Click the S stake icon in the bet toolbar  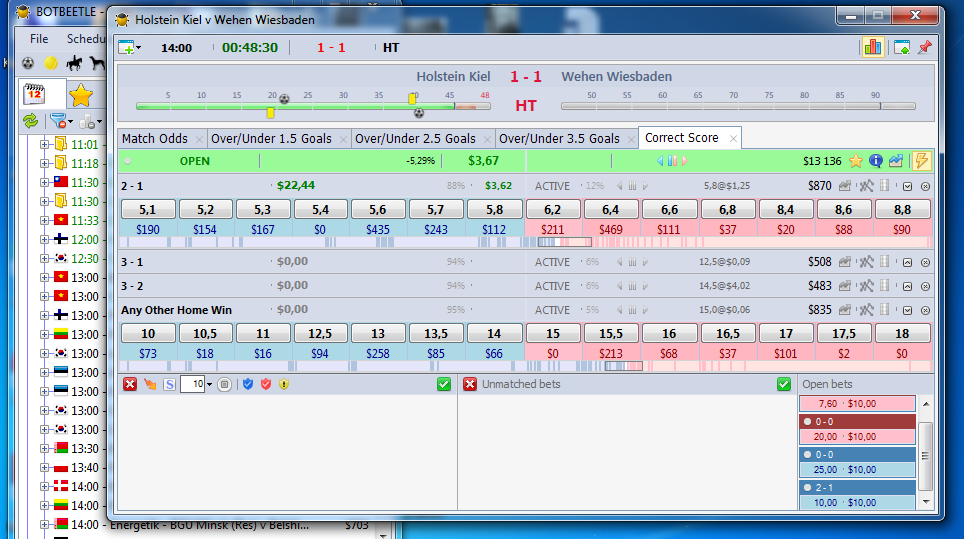pyautogui.click(x=170, y=385)
